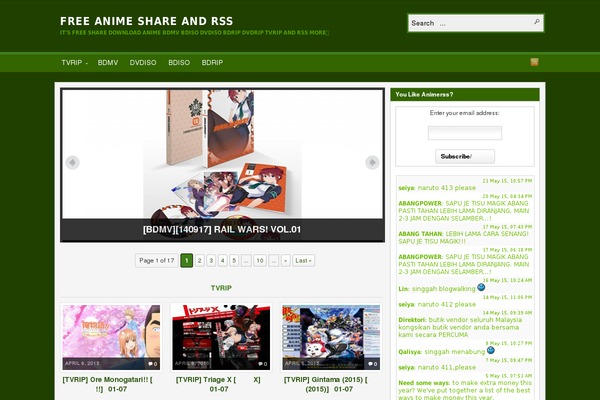The width and height of the screenshot is (600, 400).
Task: Click 'ABANG TAHAN' username in chatbox
Action: click(x=420, y=234)
